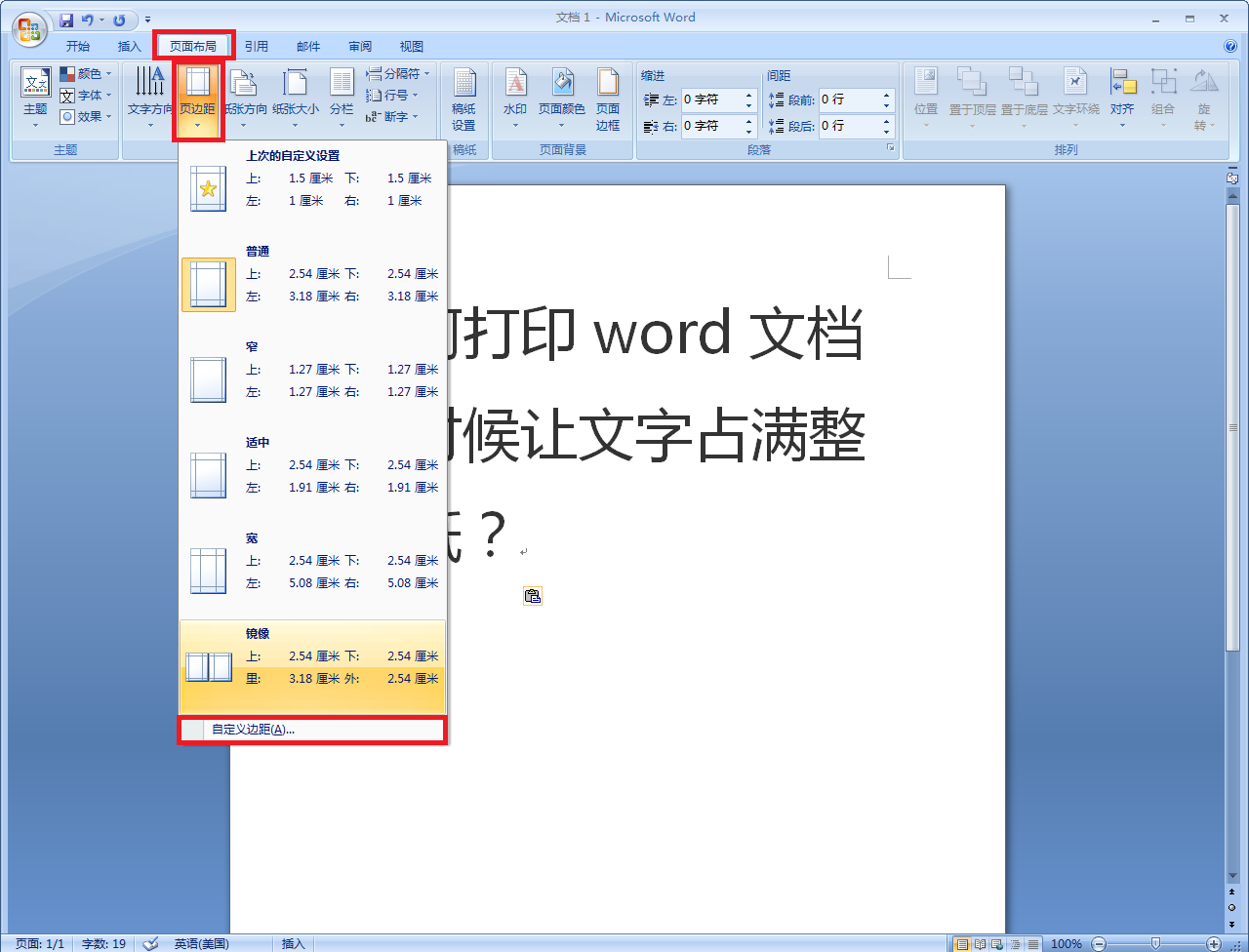
Task: Open the 审阅 Review tab
Action: click(x=360, y=46)
